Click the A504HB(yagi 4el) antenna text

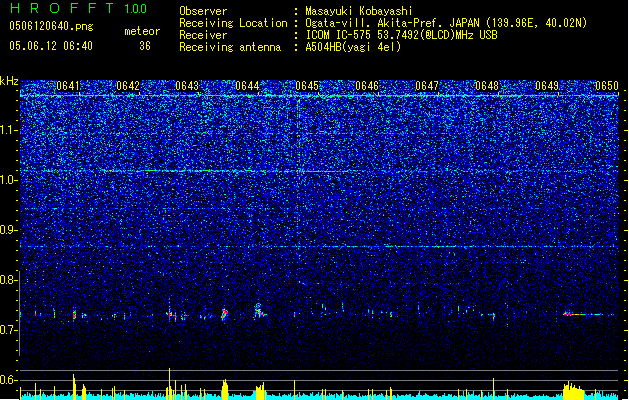click(x=353, y=47)
